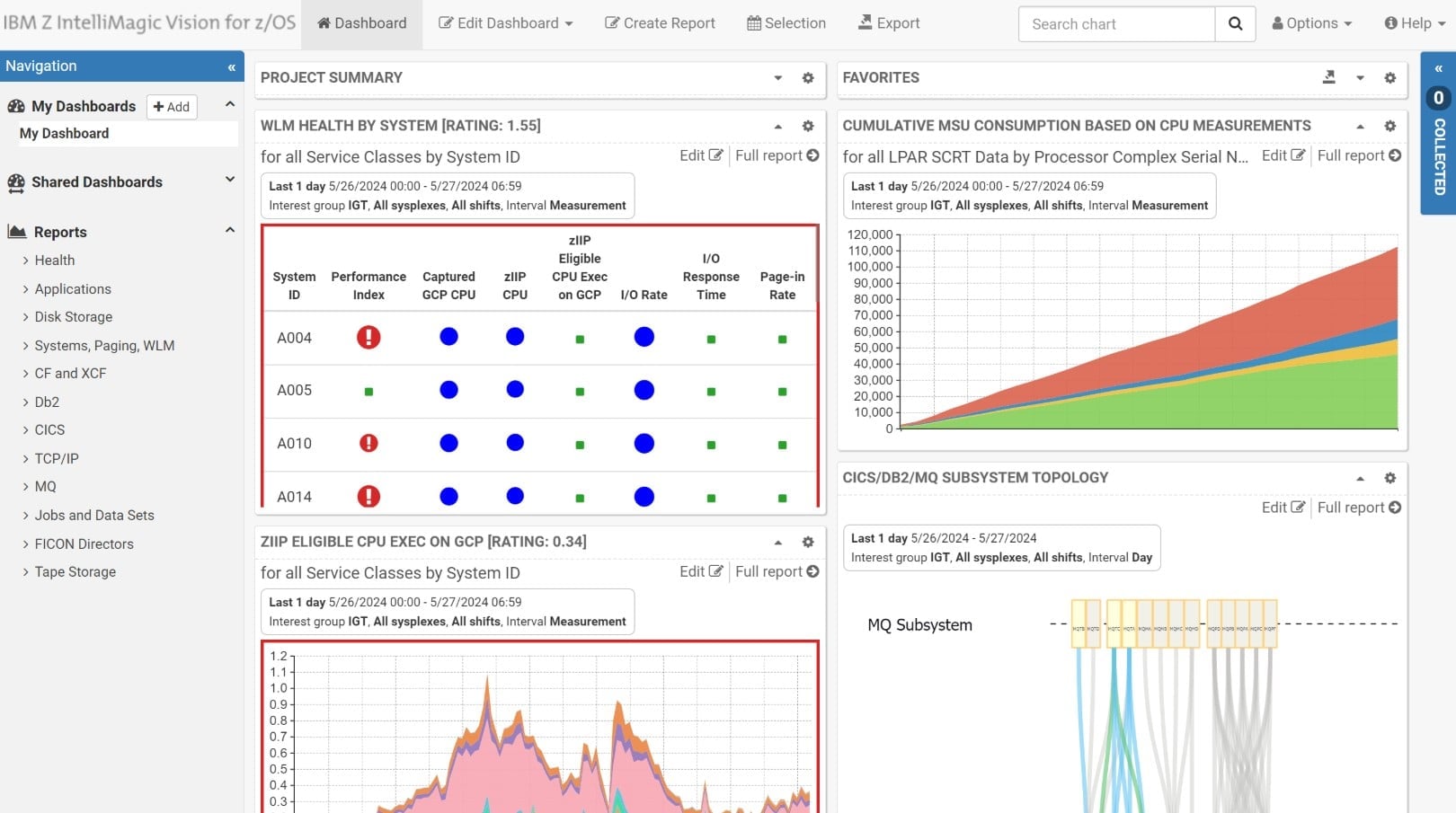Open Project Summary gear settings
The width and height of the screenshot is (1456, 813).
pos(808,78)
